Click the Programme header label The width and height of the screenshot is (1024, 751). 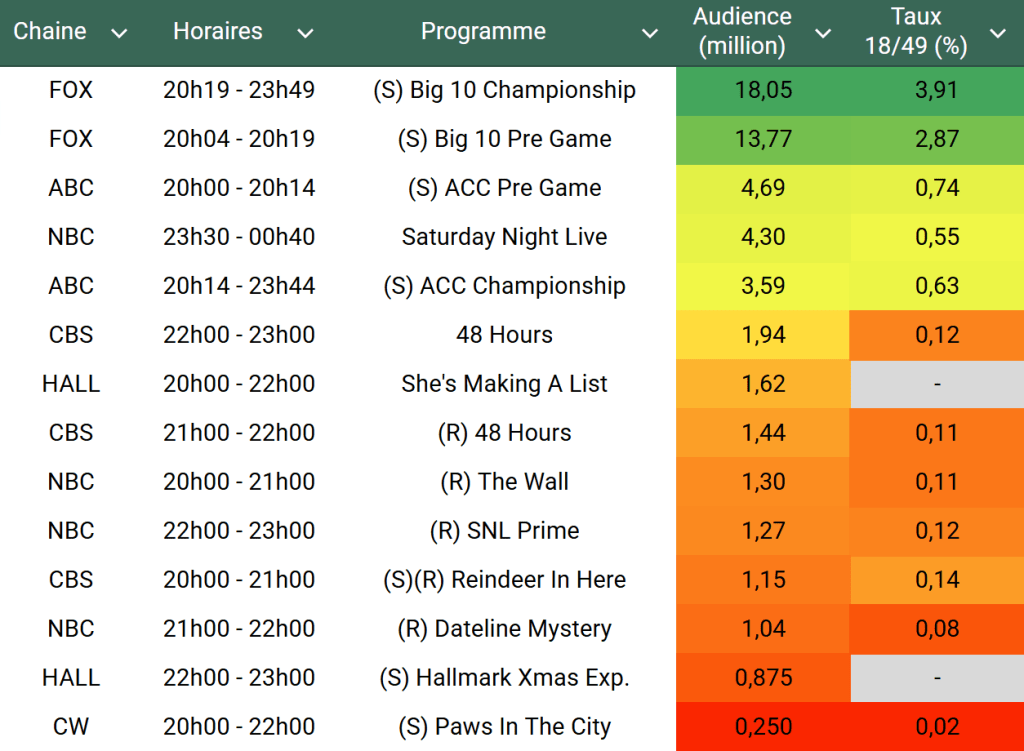(483, 31)
